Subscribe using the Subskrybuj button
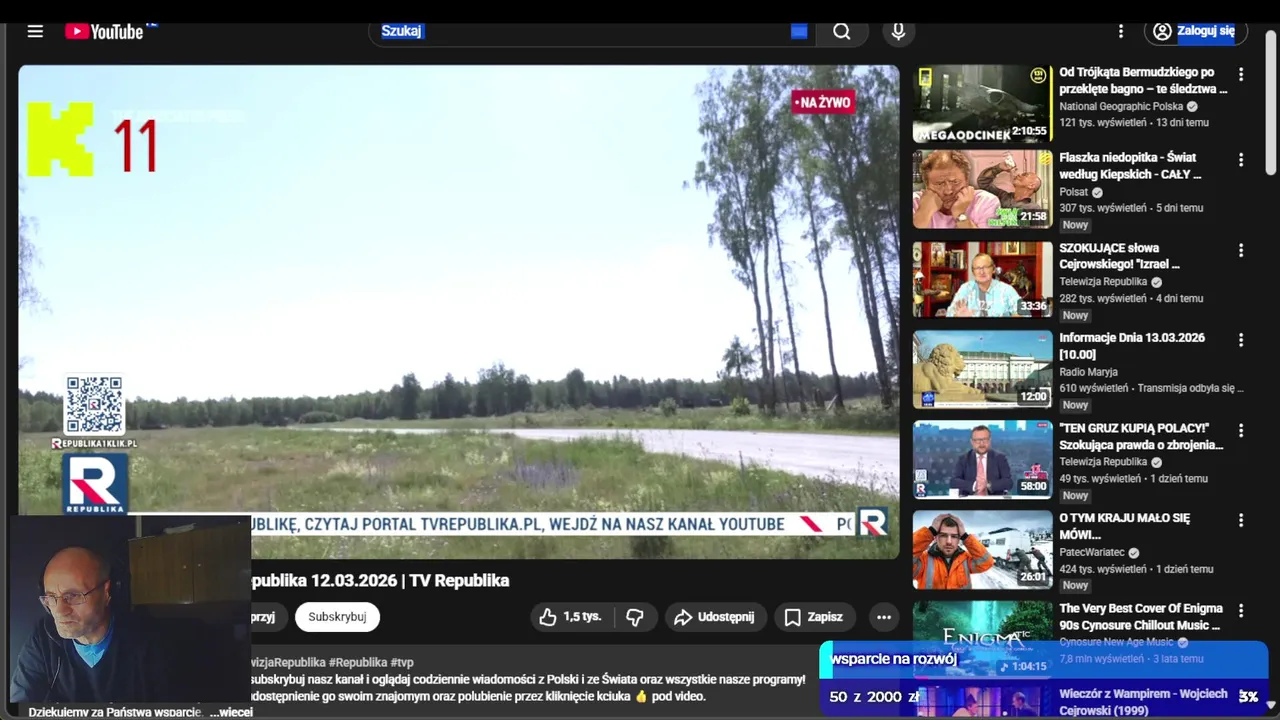 (x=337, y=617)
